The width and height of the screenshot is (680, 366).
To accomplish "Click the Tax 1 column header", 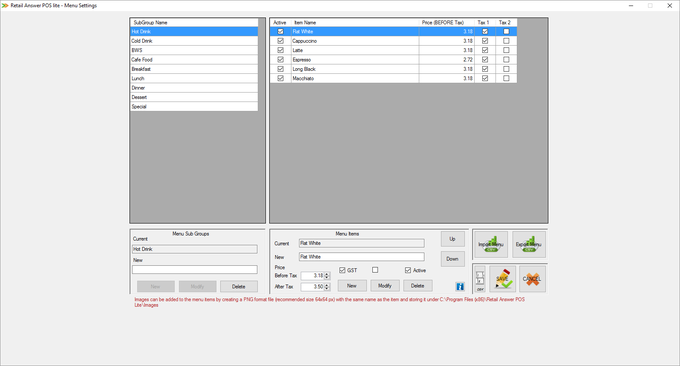I will 485,23.
